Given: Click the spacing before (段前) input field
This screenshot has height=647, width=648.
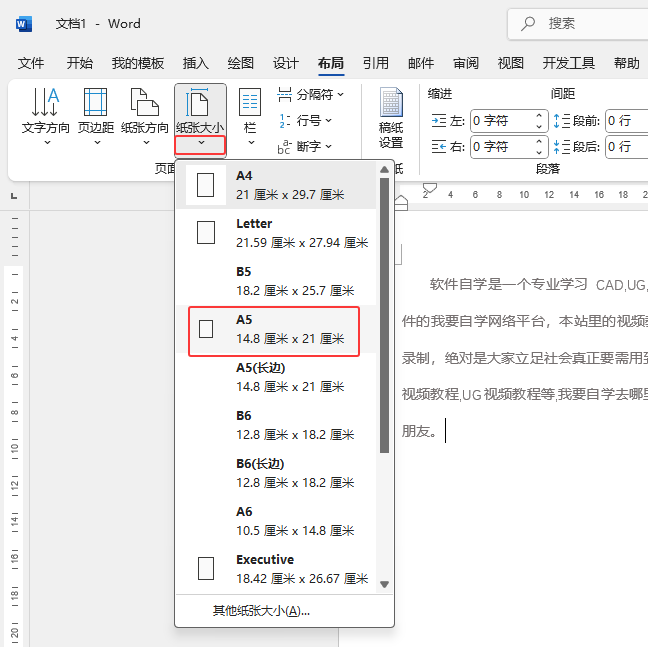Looking at the screenshot, I should (x=627, y=121).
